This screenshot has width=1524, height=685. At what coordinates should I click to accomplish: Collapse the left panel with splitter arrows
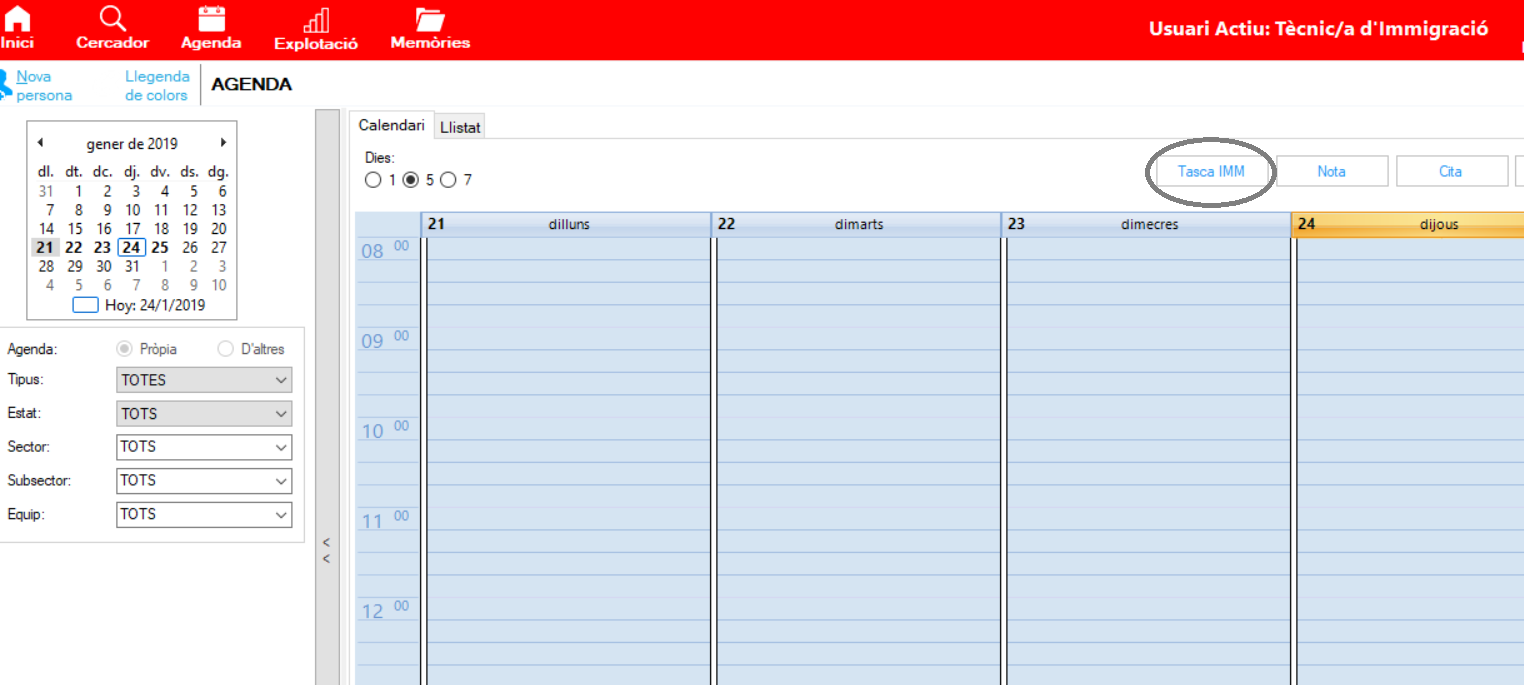click(x=326, y=550)
